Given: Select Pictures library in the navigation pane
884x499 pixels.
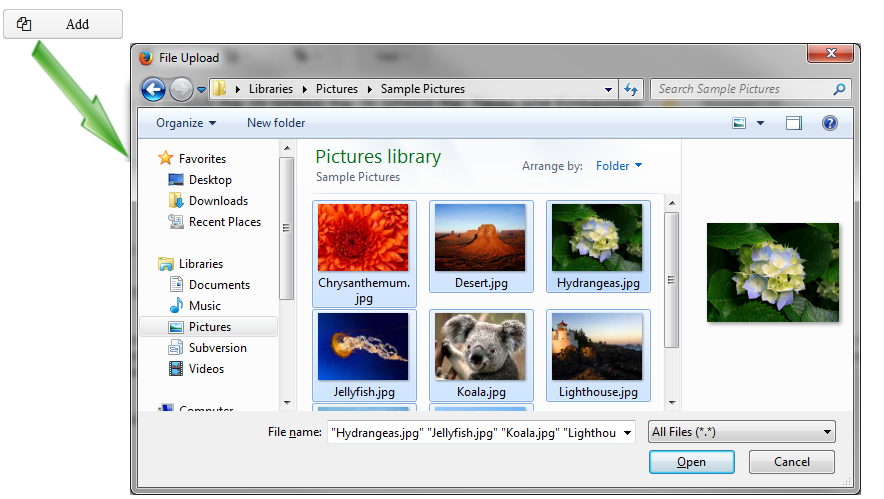Looking at the screenshot, I should (x=209, y=327).
